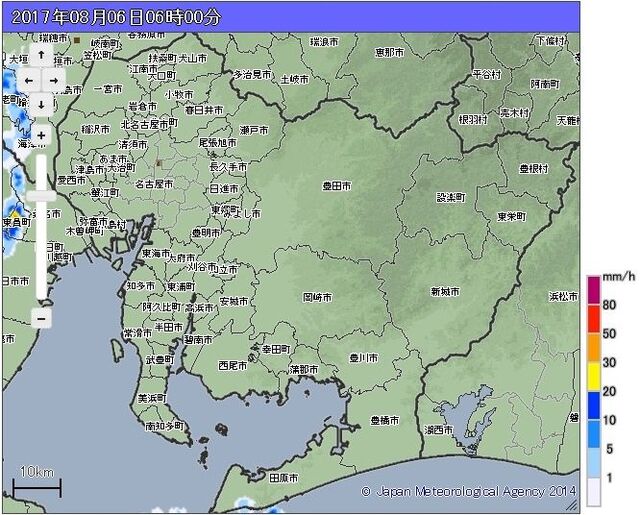Click the Japan Meteorological Agency 2014 copyright text
The height and width of the screenshot is (515, 640).
coord(469,491)
